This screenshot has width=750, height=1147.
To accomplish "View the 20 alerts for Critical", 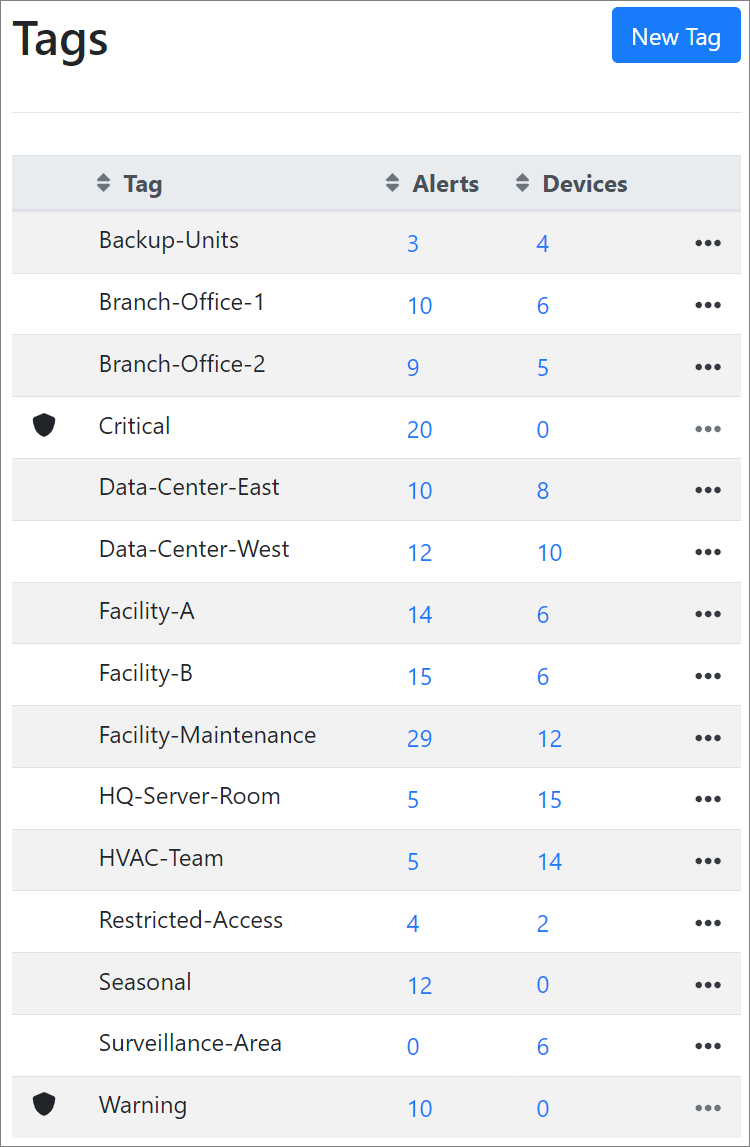I will 419,428.
